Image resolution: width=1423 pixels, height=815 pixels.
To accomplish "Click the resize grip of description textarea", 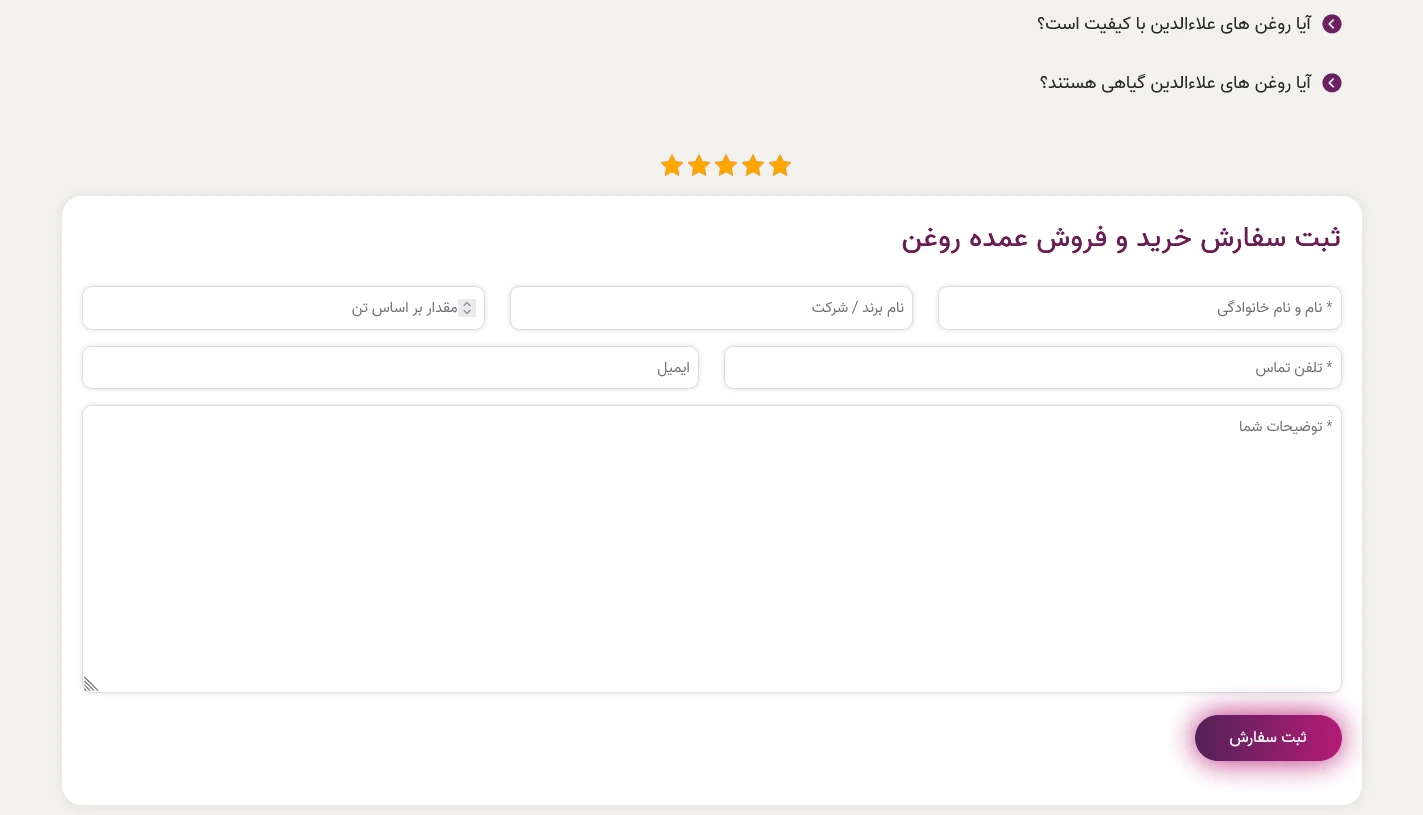I will (89, 684).
